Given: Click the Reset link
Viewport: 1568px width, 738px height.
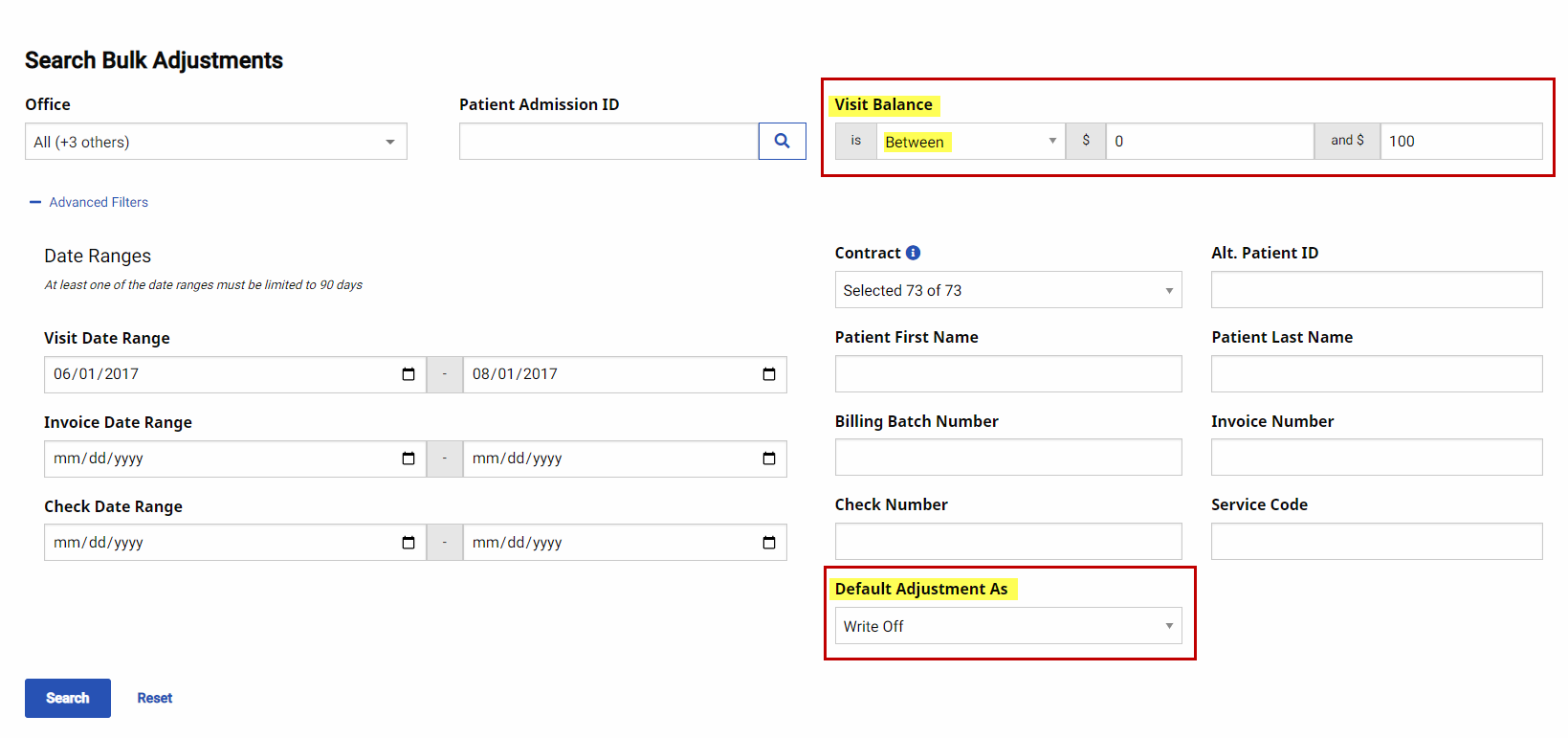Looking at the screenshot, I should [x=154, y=698].
